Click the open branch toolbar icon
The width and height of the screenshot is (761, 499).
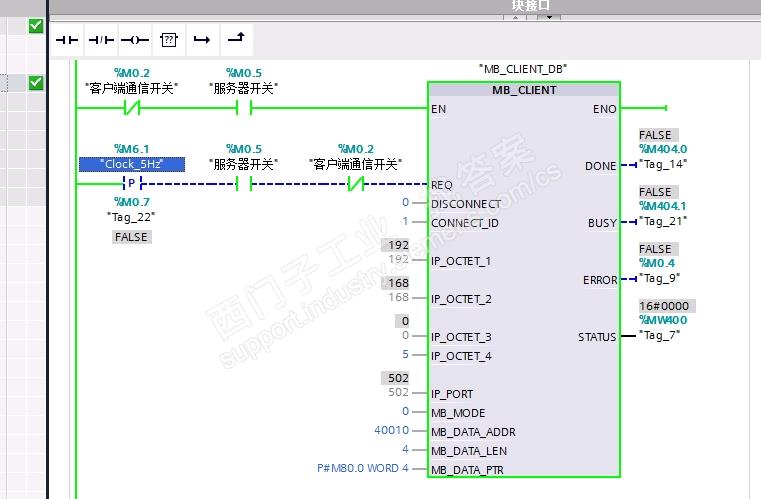[202, 40]
